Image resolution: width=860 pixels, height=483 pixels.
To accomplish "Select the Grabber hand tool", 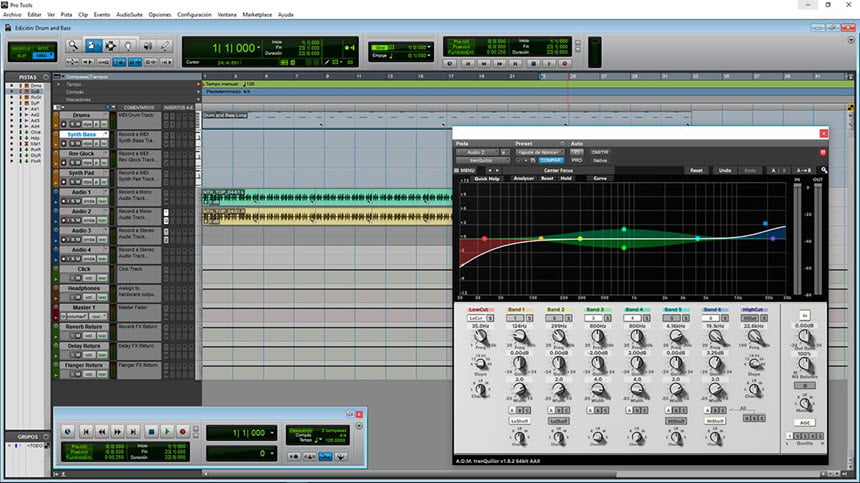I will [x=128, y=46].
